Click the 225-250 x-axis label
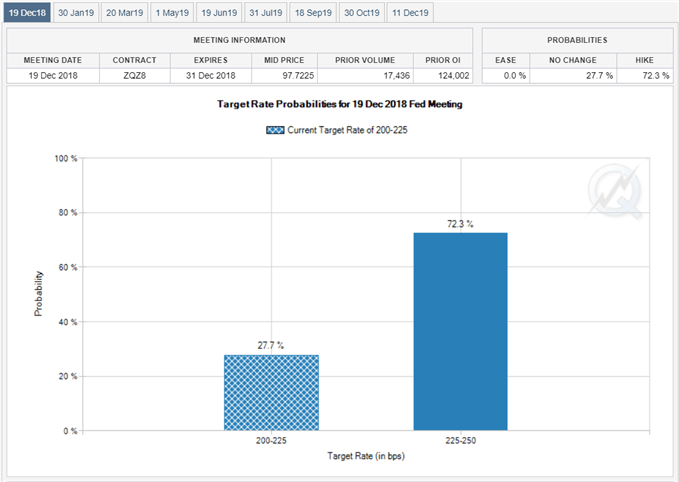 (460, 441)
